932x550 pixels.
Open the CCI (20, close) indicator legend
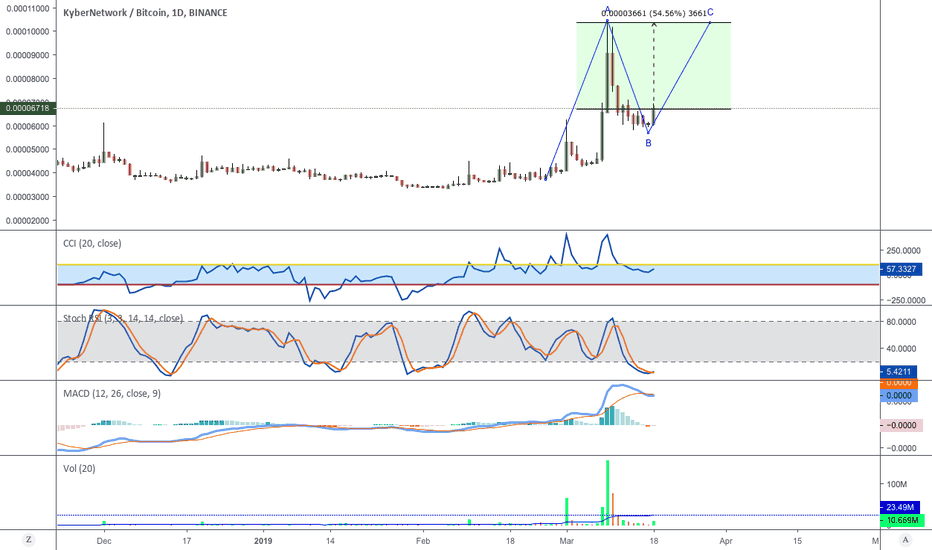tap(92, 243)
